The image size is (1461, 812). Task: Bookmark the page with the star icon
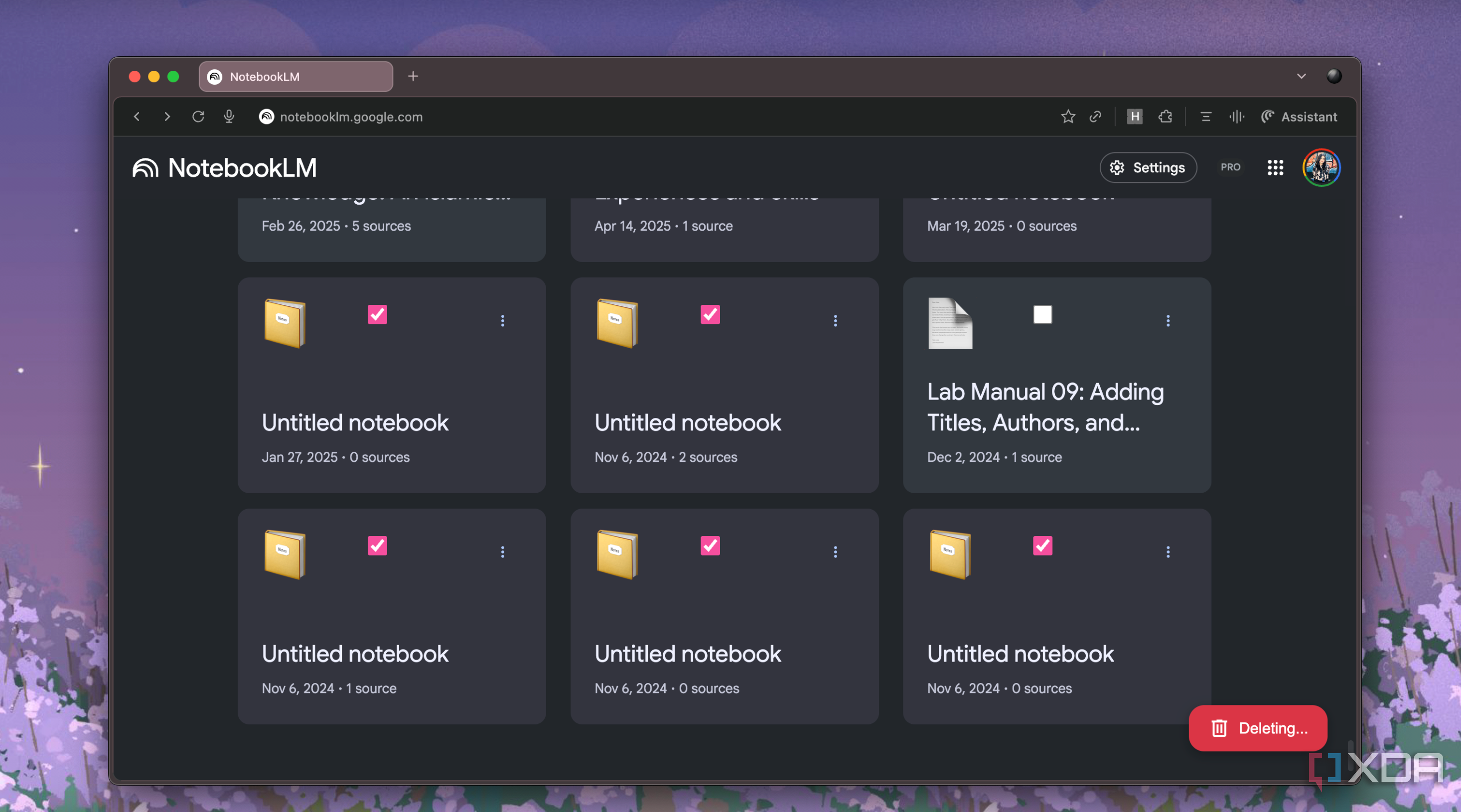[x=1068, y=117]
